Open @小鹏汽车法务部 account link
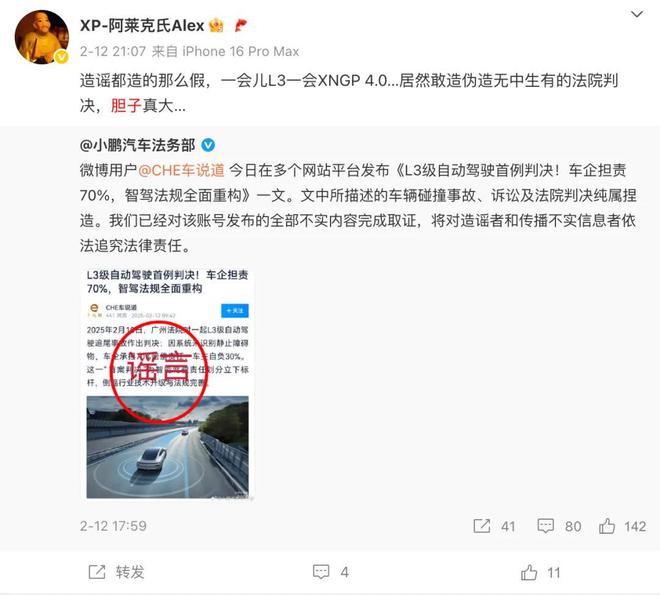This screenshot has height=595, width=660. [137, 145]
